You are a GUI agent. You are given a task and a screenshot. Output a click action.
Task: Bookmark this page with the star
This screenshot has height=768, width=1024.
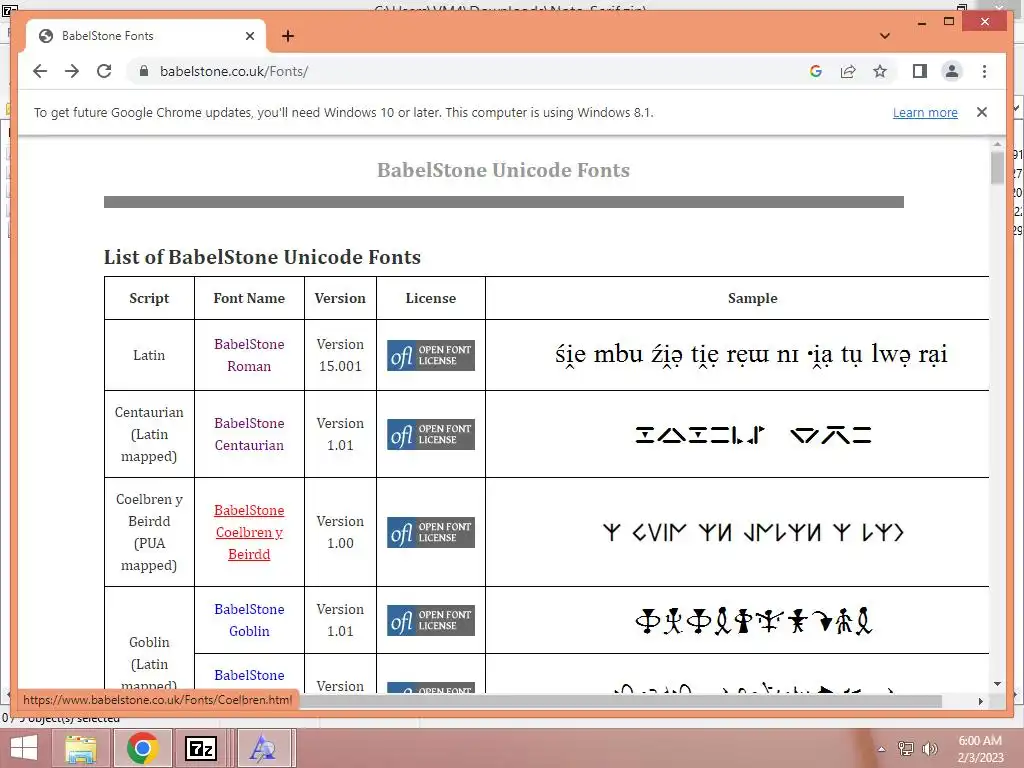(880, 71)
